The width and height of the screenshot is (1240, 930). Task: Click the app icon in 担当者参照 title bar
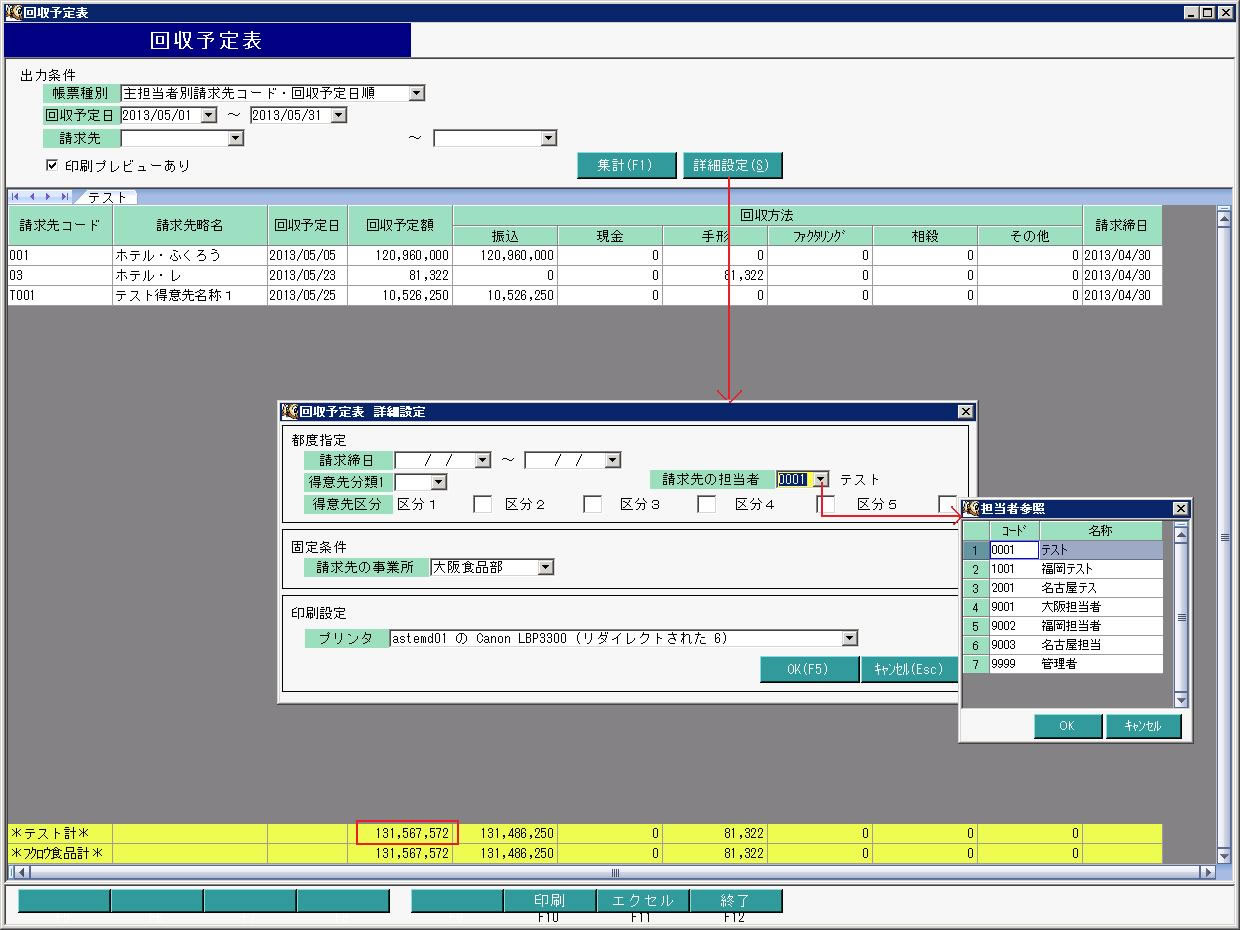[x=971, y=508]
